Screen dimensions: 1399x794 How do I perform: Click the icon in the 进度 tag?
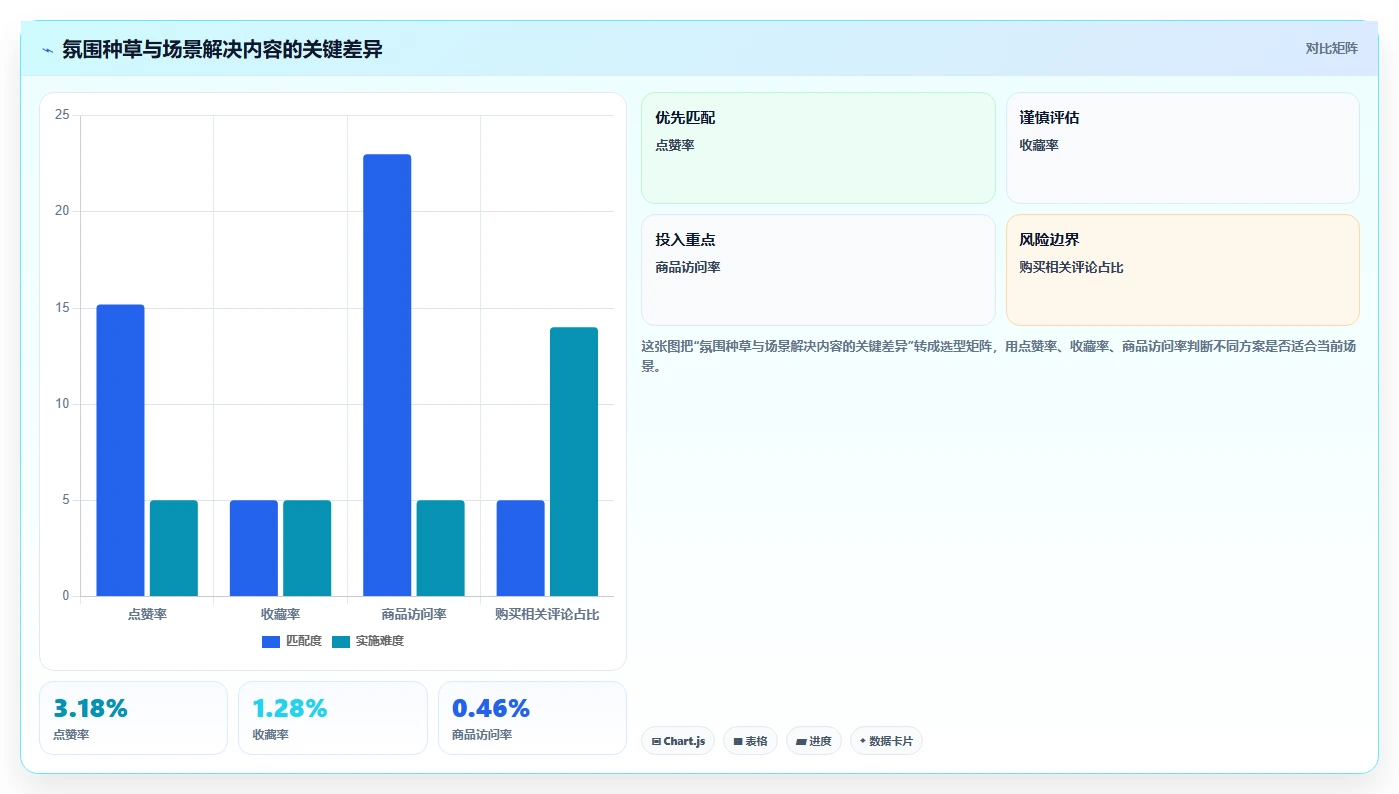tap(801, 742)
